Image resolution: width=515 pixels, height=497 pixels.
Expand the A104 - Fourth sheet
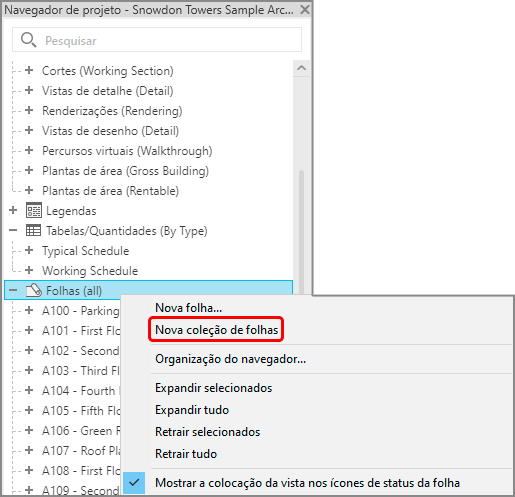point(29,390)
